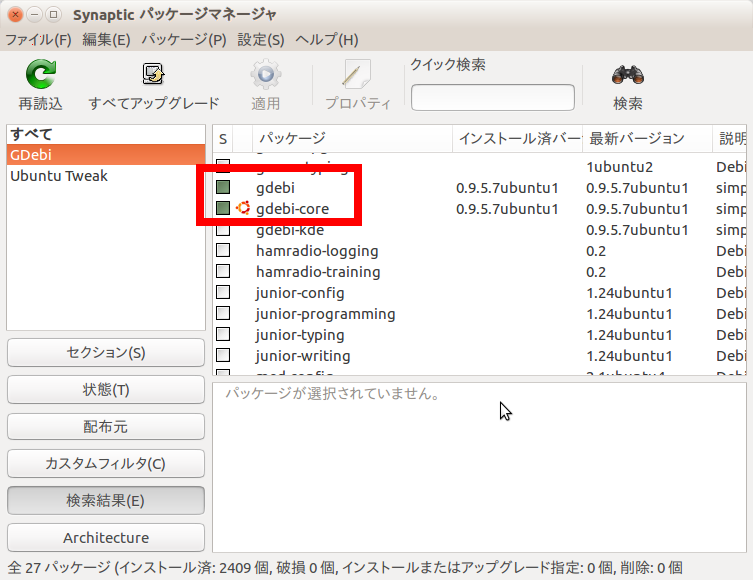Click the Upgrade All (すべてアップグレード) icon
The height and width of the screenshot is (580, 753).
click(153, 74)
